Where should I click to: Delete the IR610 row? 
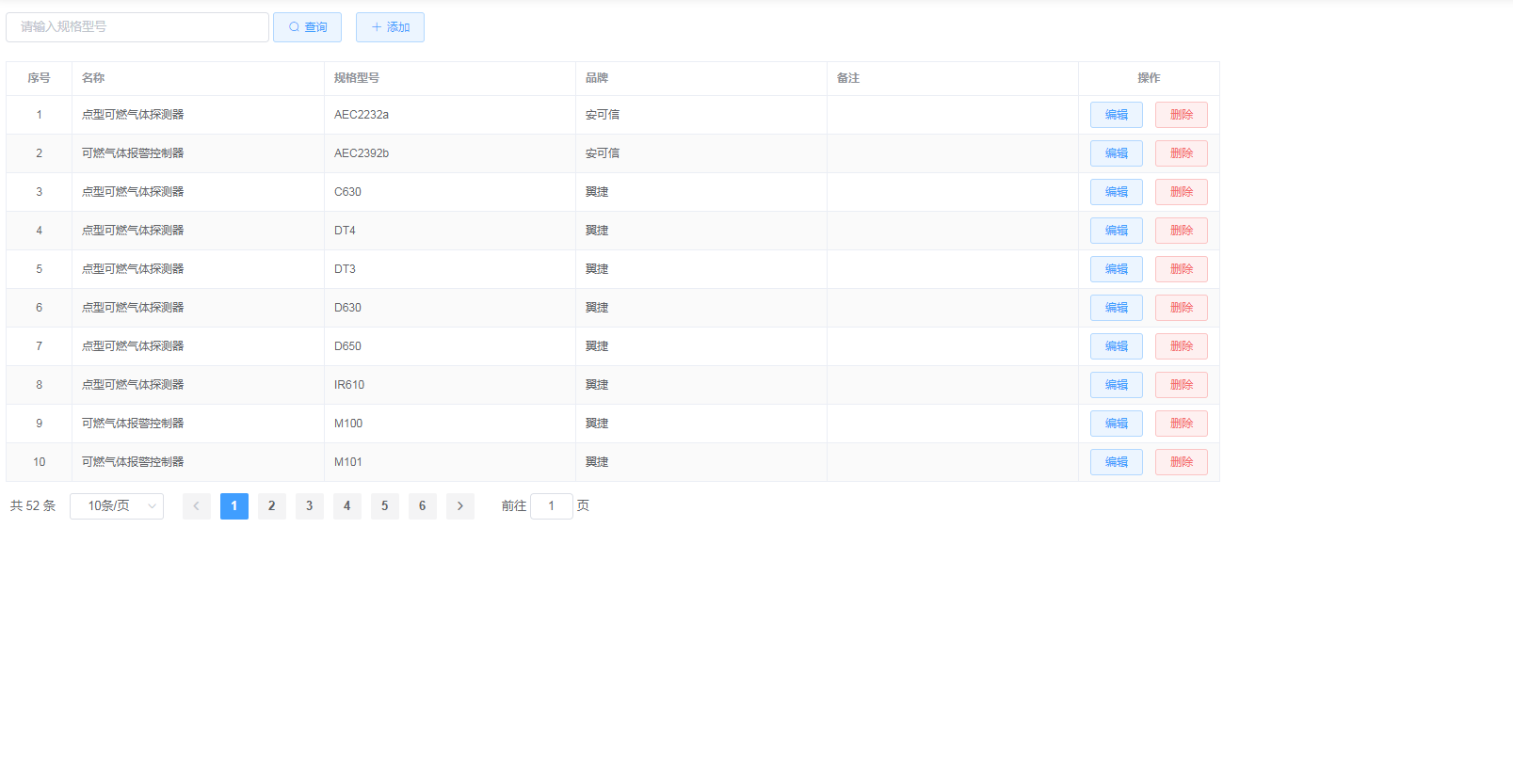click(1181, 385)
